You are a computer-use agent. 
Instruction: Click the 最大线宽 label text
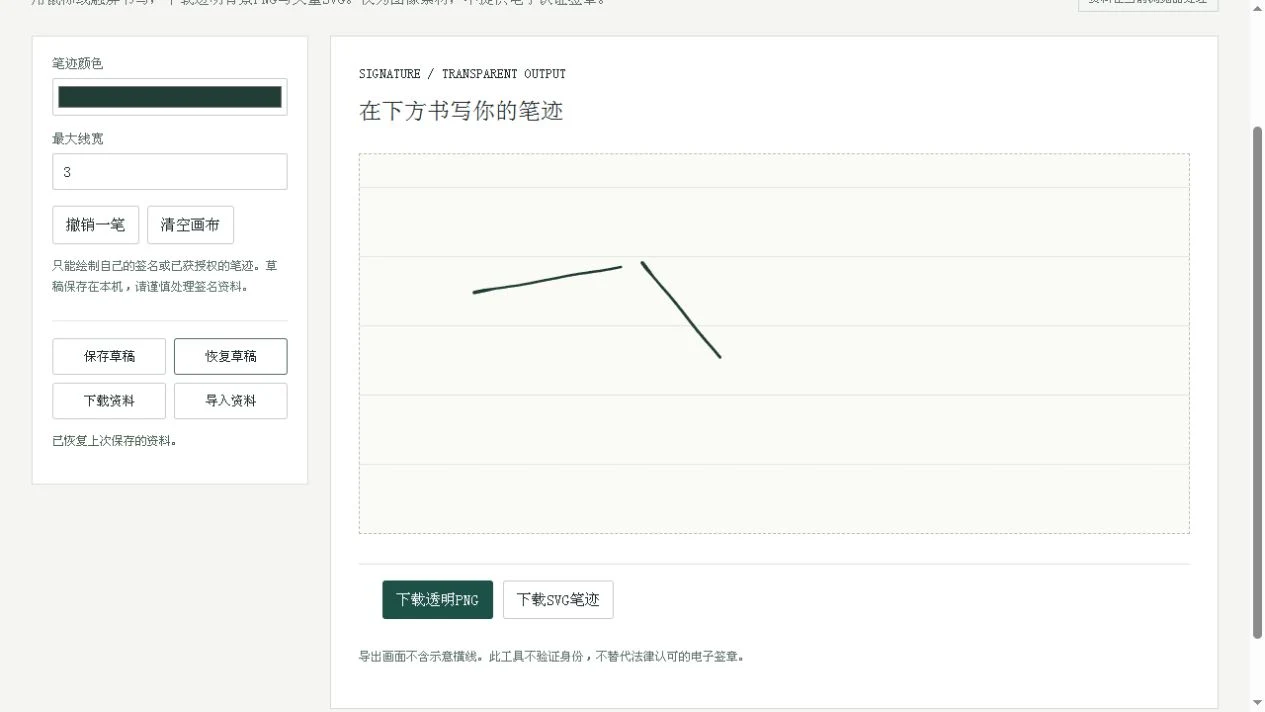click(78, 139)
